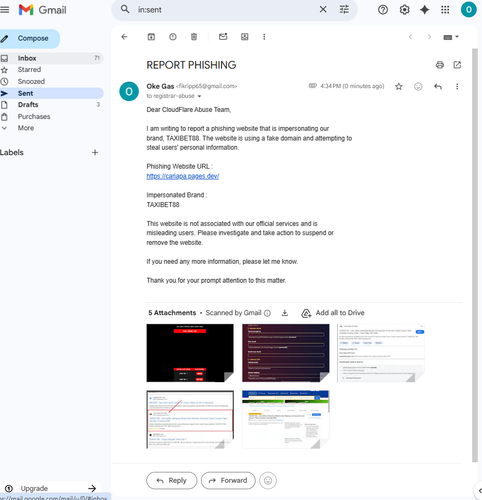Viewport: 482px width, 500px height.
Task: Add emoji reaction next to Forward
Action: pos(268,480)
